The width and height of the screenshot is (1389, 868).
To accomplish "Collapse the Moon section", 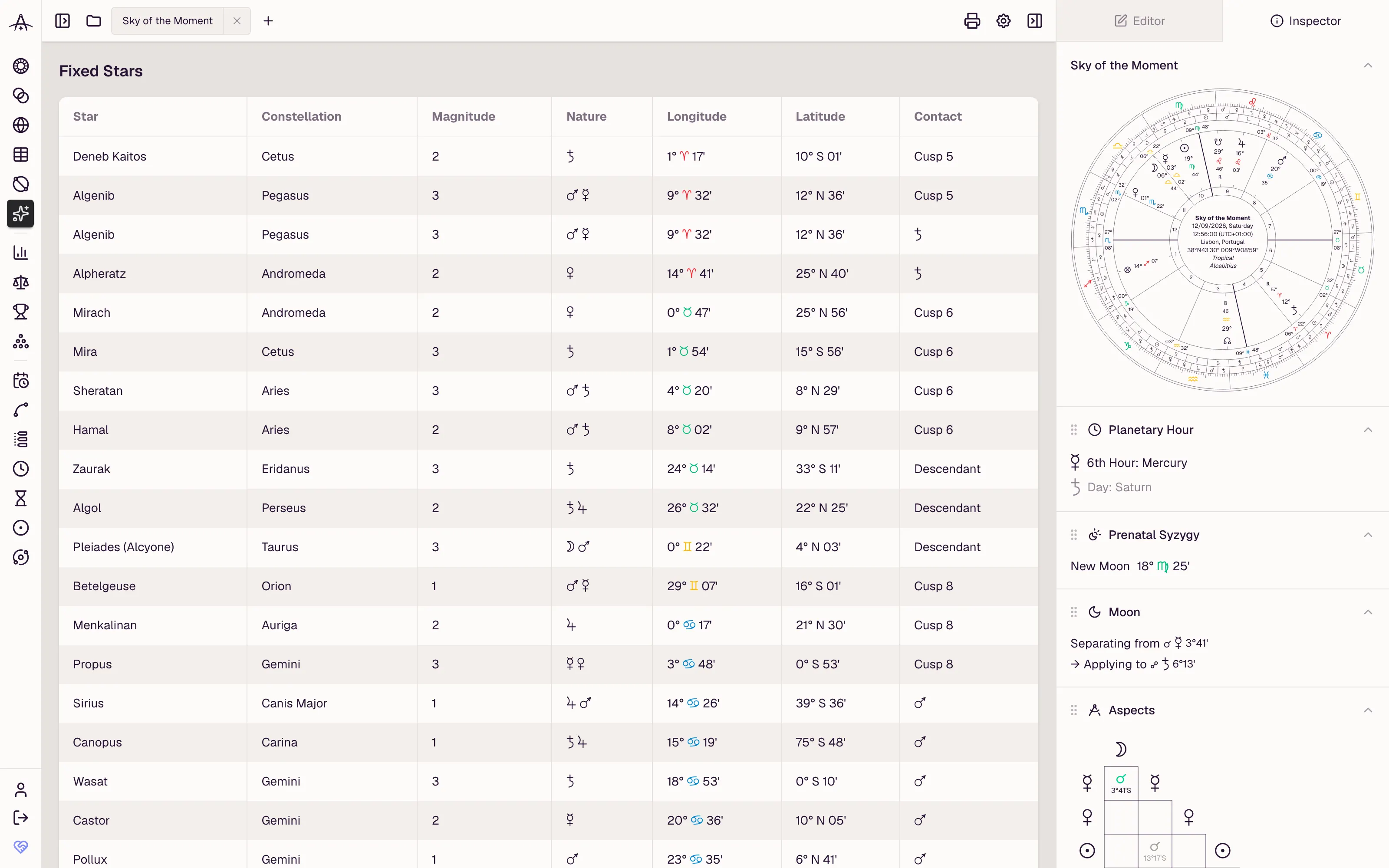I will click(x=1368, y=612).
